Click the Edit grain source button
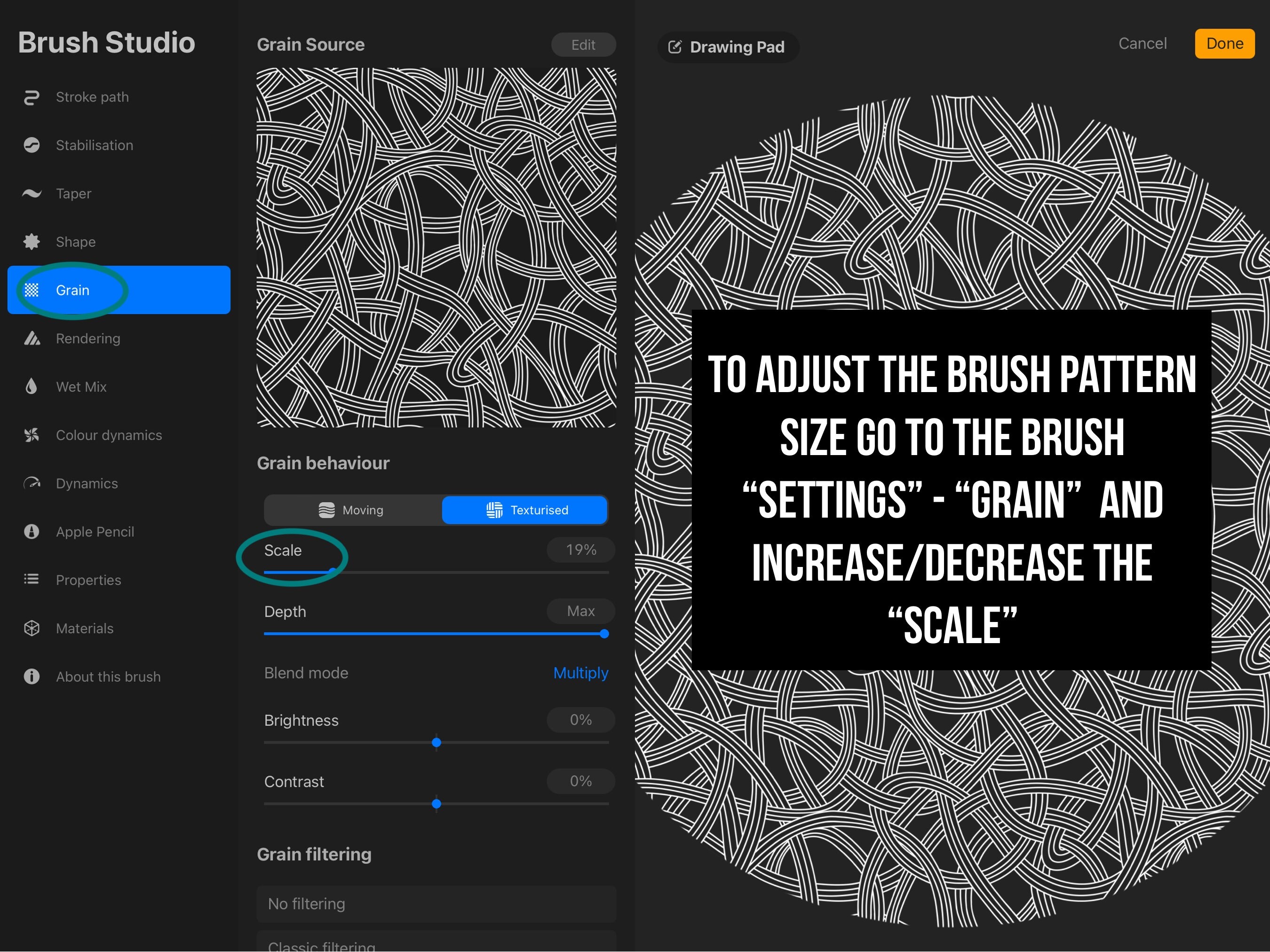The height and width of the screenshot is (952, 1270). coord(583,45)
